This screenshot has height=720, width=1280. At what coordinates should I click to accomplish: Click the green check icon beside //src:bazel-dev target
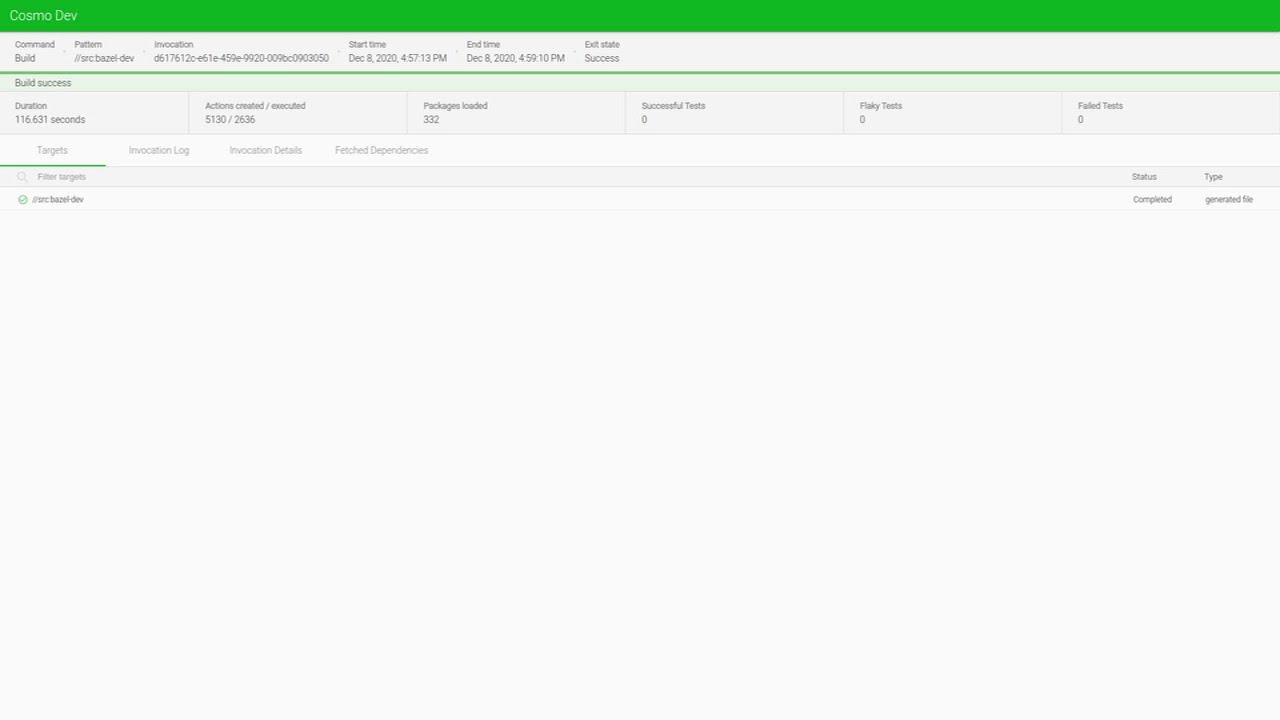23,200
